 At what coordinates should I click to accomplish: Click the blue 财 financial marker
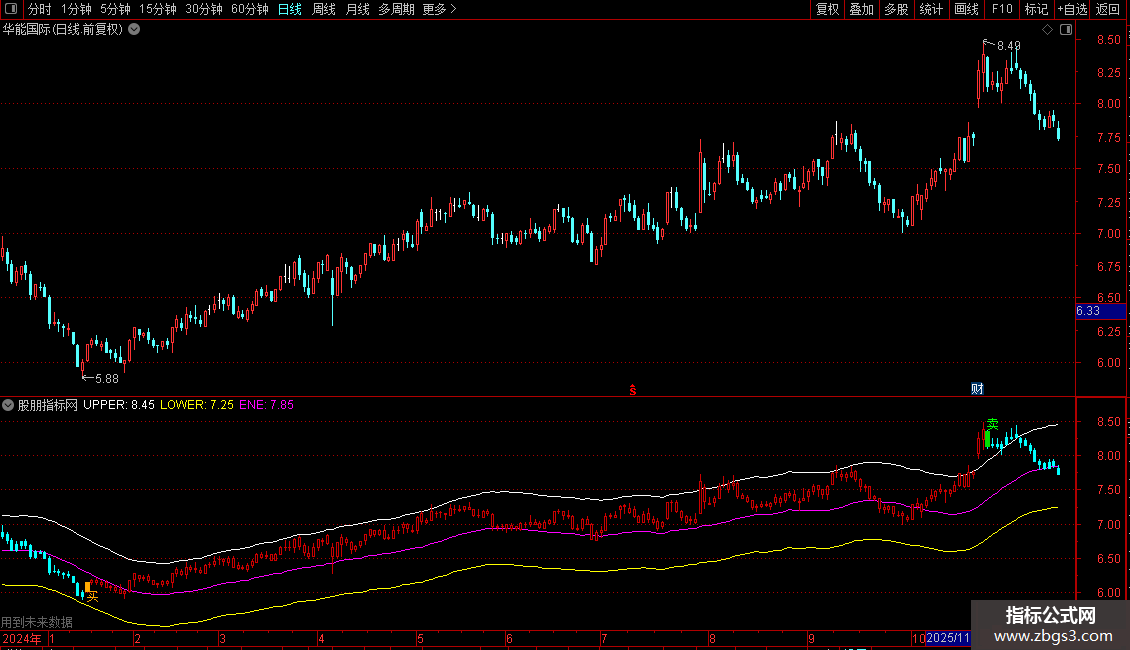point(977,388)
